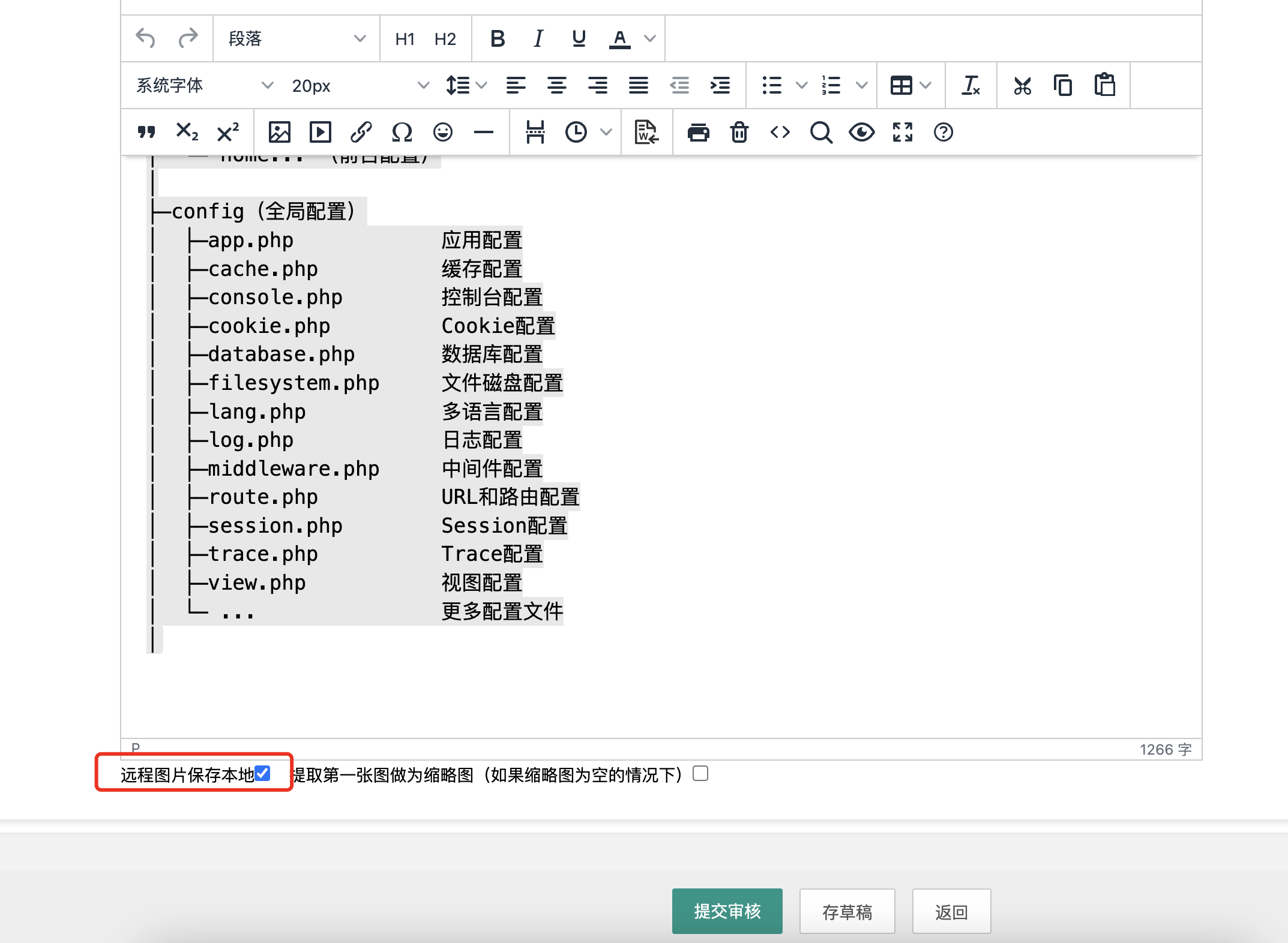Preview the content with eye icon
Image resolution: width=1288 pixels, height=943 pixels.
point(861,132)
